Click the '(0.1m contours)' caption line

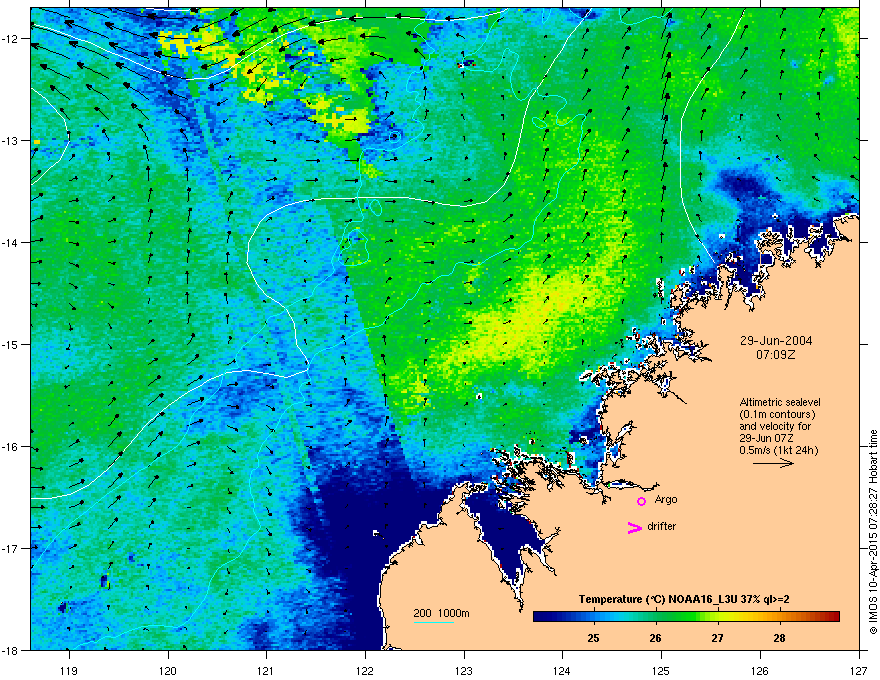(777, 414)
